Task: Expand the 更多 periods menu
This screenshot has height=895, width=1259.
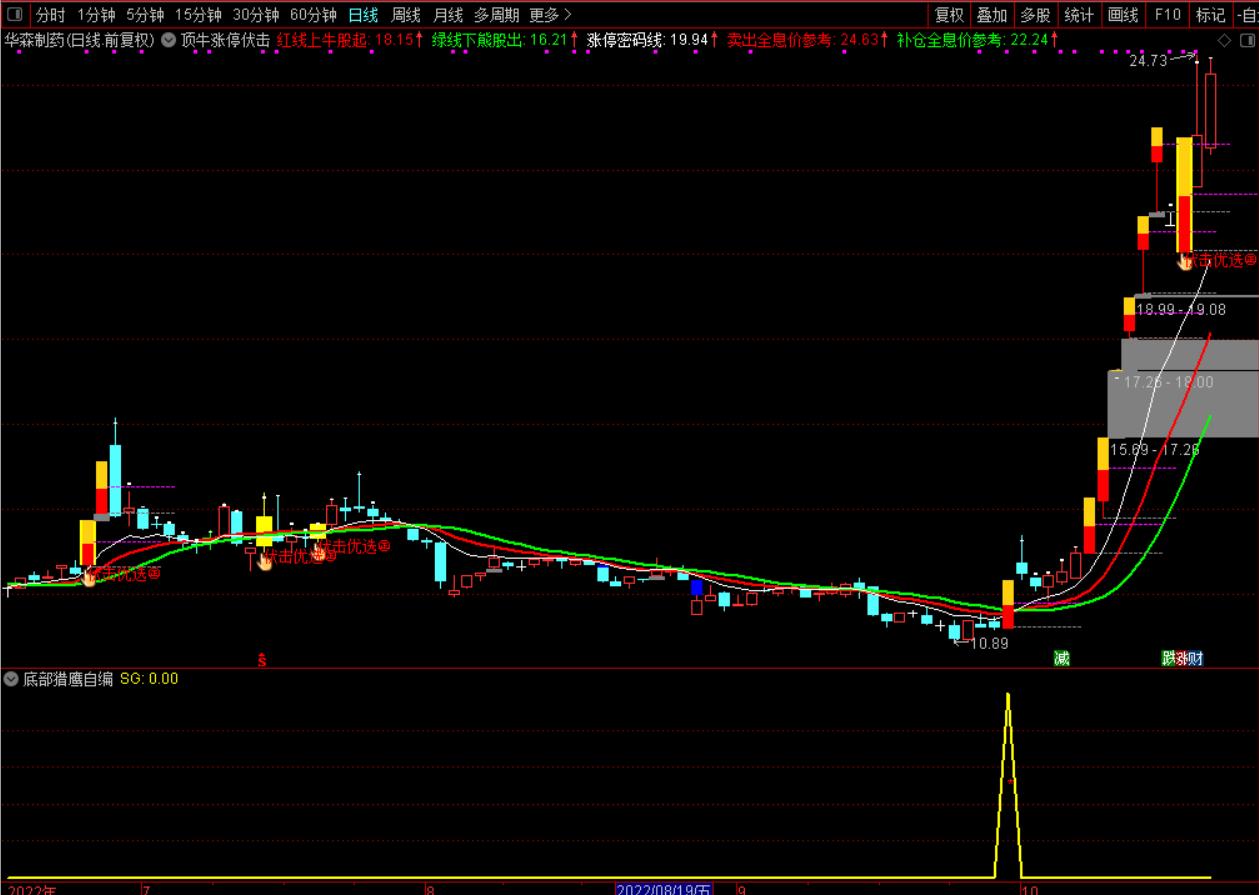Action: coord(550,15)
